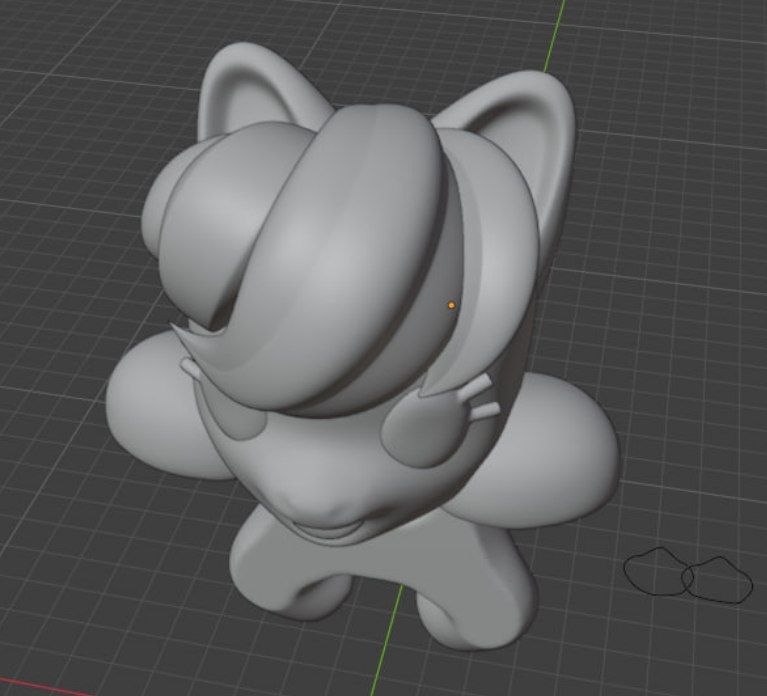Click the left brush cursor outline circle
767x696 pixels.
pyautogui.click(x=659, y=571)
